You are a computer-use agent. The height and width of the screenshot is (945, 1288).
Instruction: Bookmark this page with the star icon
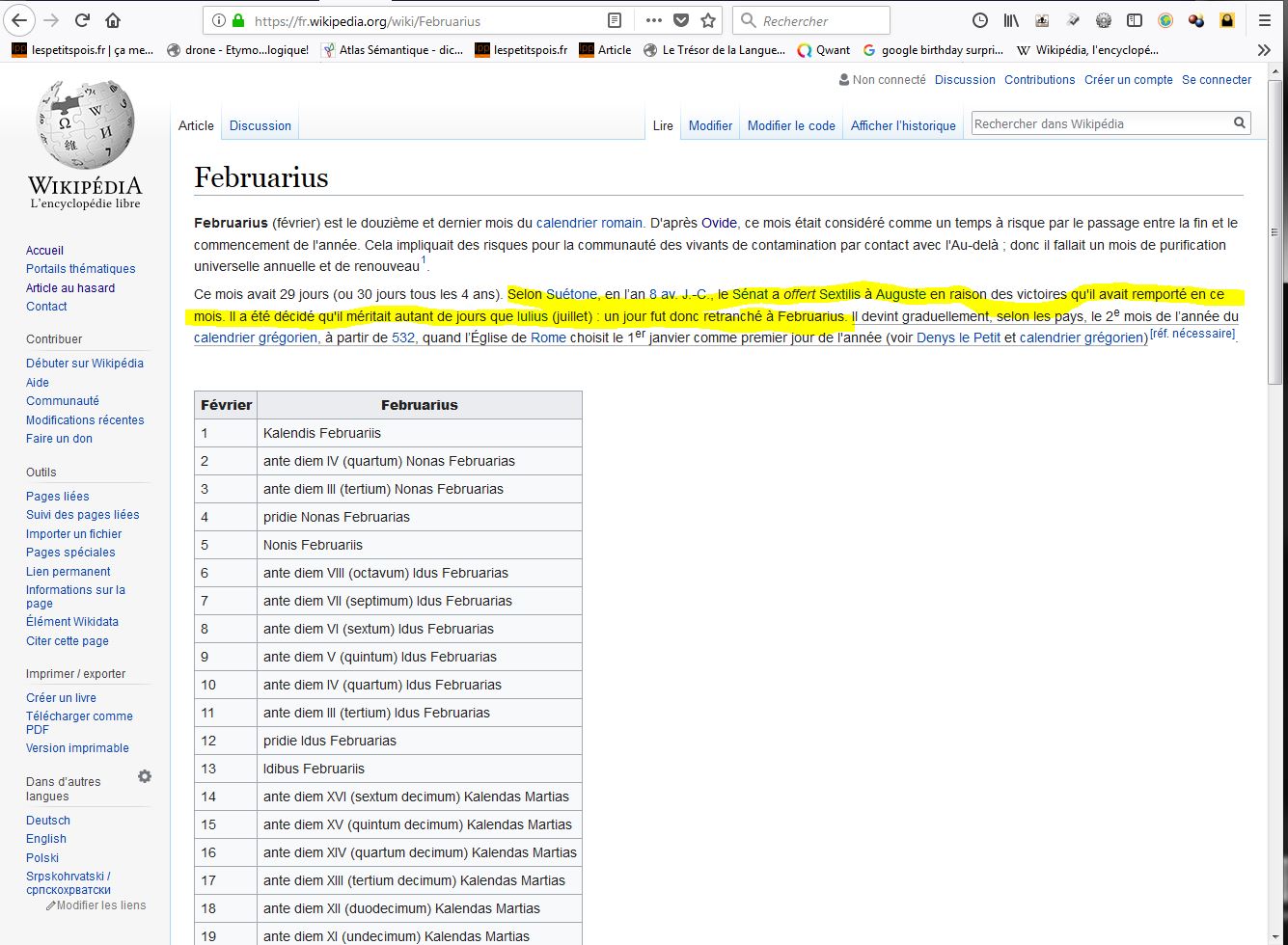(x=708, y=20)
